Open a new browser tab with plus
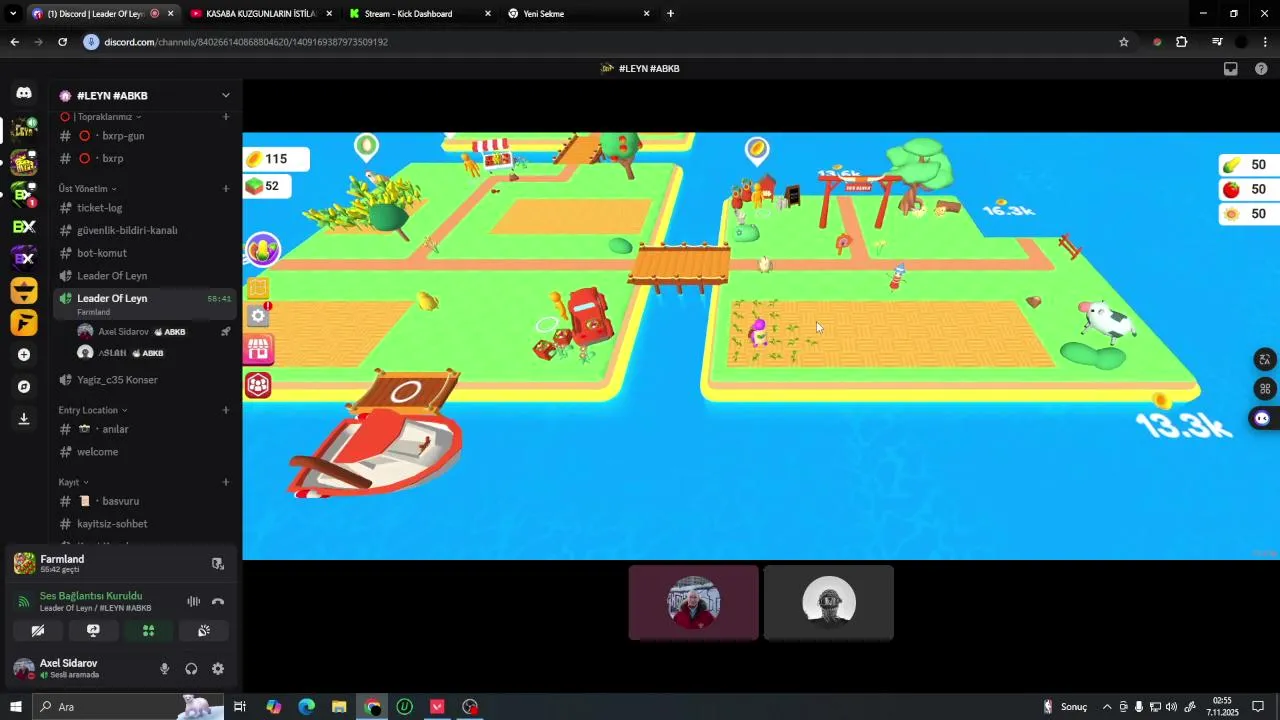This screenshot has height=720, width=1280. pyautogui.click(x=670, y=14)
